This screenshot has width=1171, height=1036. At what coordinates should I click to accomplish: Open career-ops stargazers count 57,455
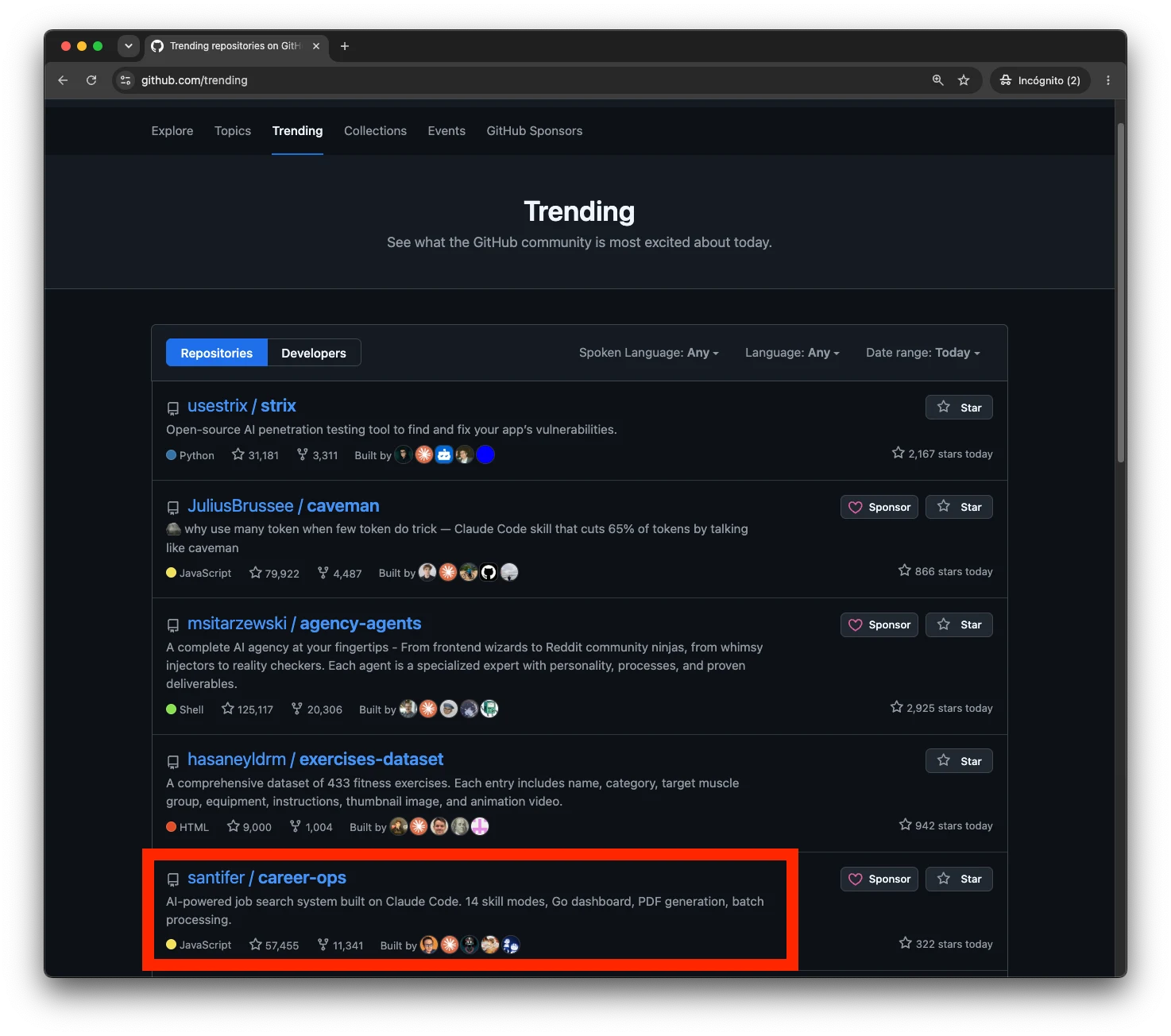pos(274,945)
